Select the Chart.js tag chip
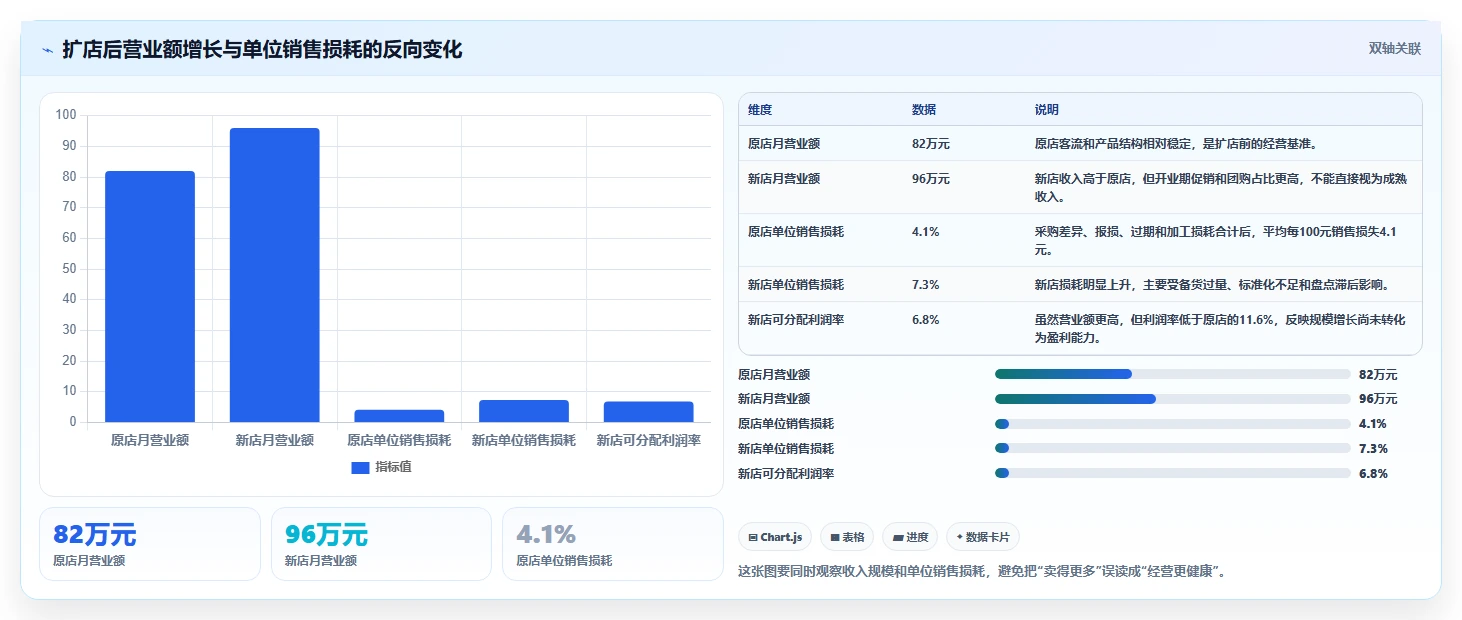The width and height of the screenshot is (1462, 620). 775,537
